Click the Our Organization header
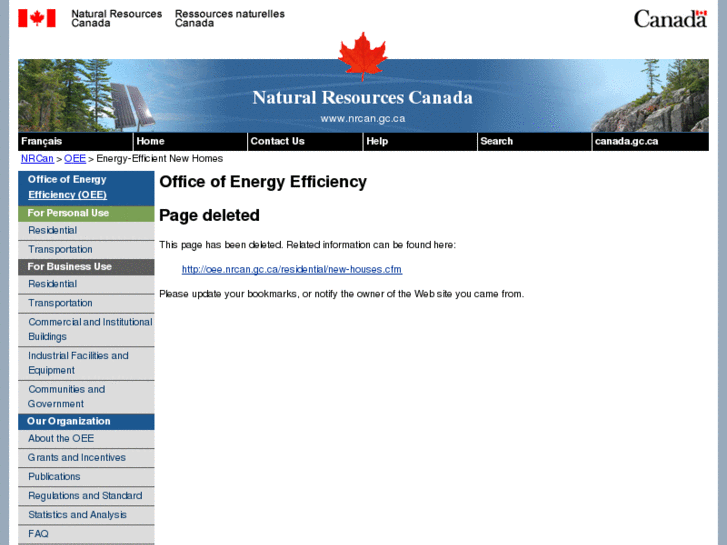 click(x=86, y=422)
